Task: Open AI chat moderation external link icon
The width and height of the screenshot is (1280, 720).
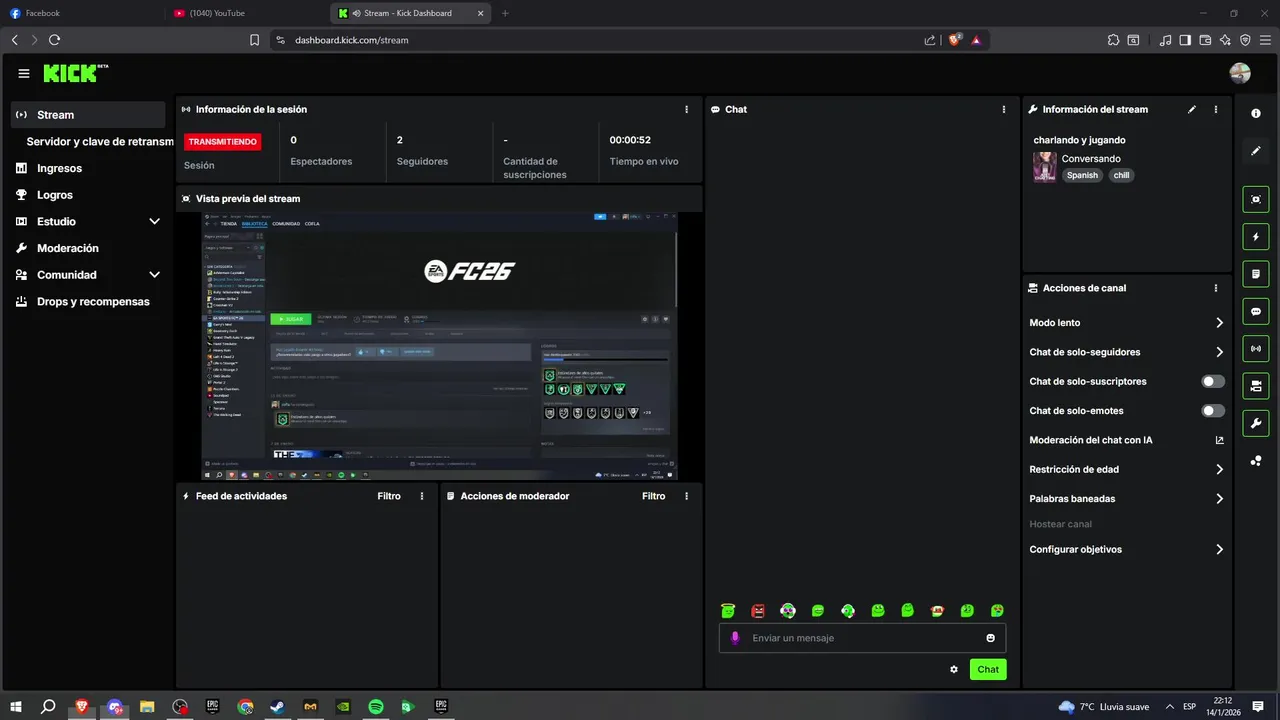Action: coord(1220,440)
